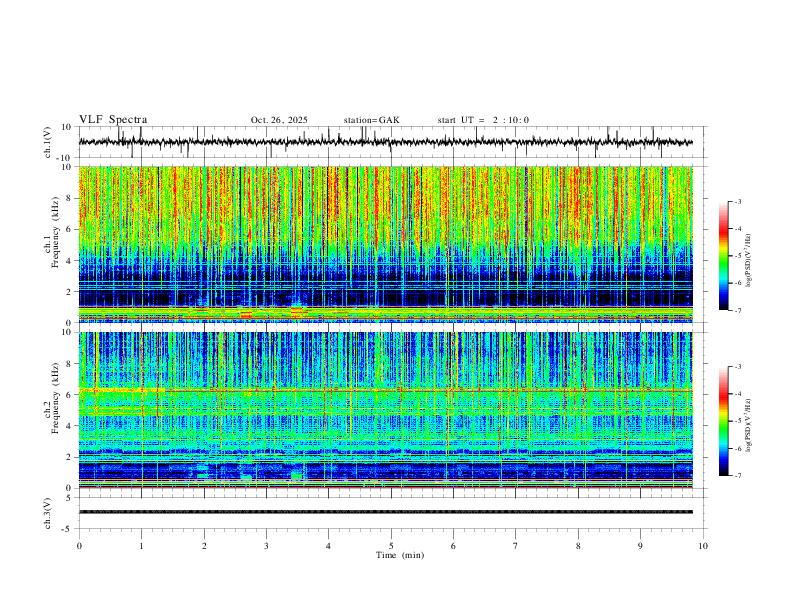Click the 'VLF Spectra' title text
The height and width of the screenshot is (612, 792).
113,120
